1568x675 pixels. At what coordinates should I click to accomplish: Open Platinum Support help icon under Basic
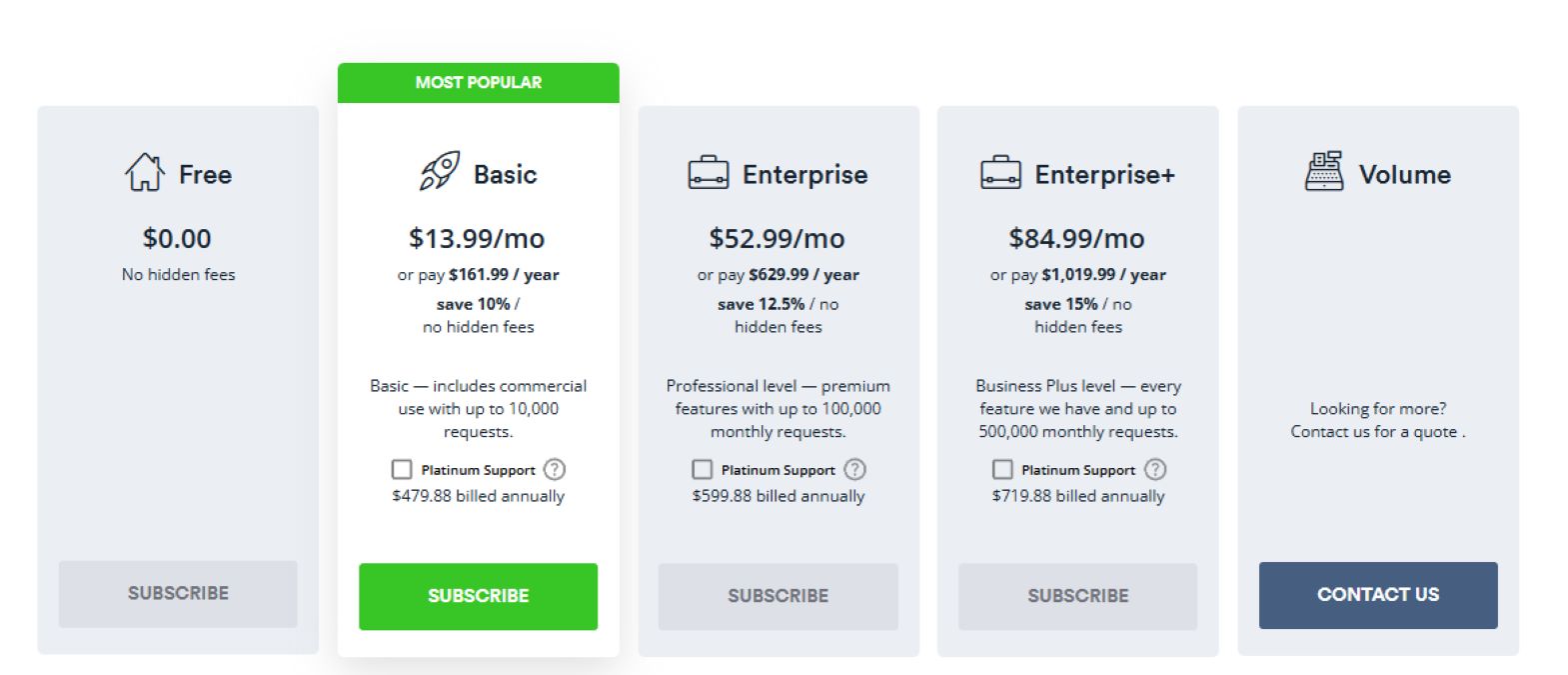tap(555, 469)
